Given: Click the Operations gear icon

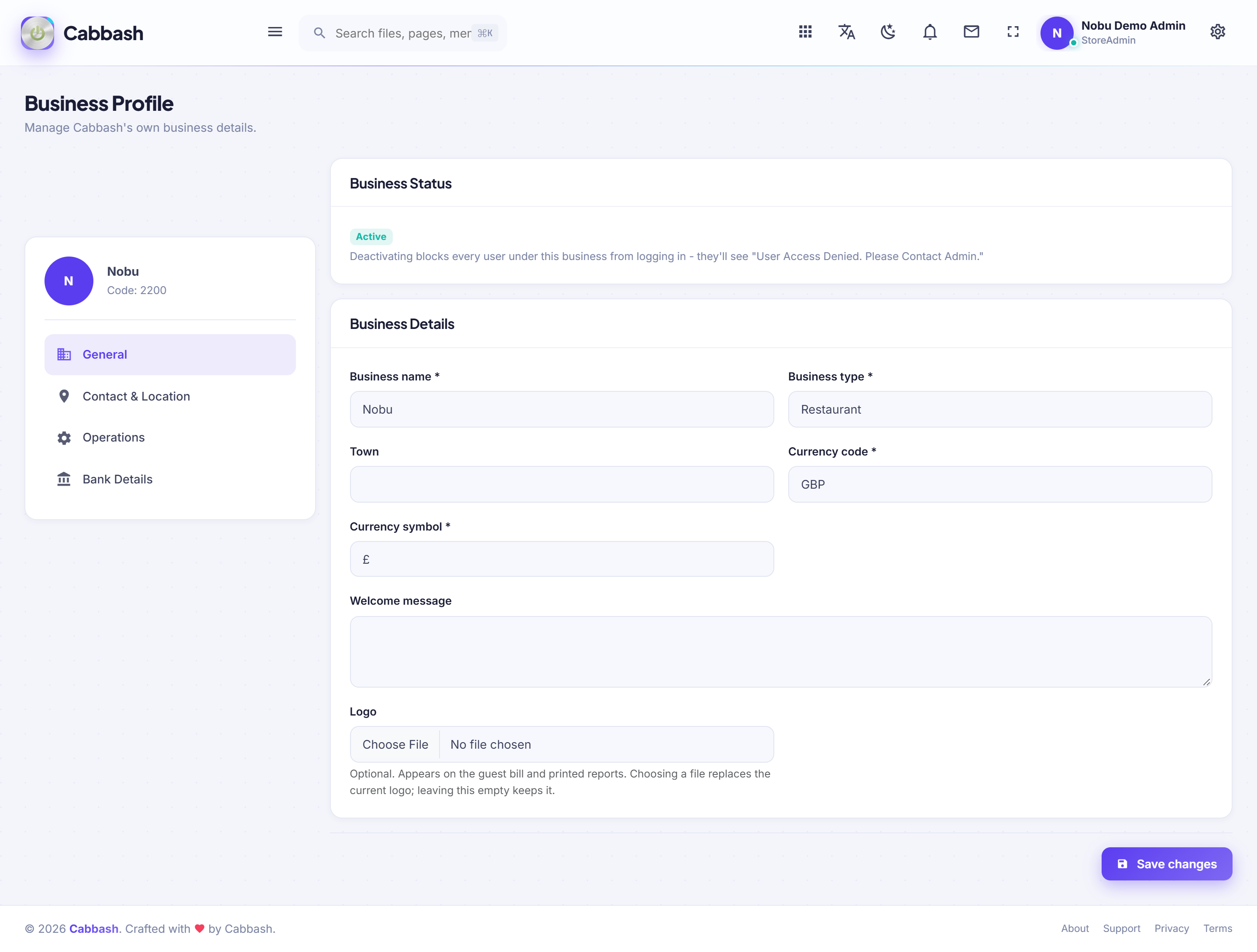Looking at the screenshot, I should click(64, 437).
